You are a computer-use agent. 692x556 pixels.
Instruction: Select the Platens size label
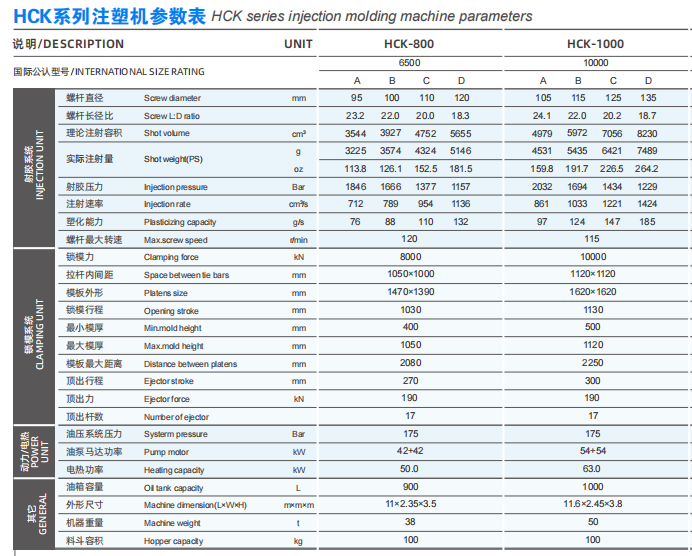[x=165, y=293]
